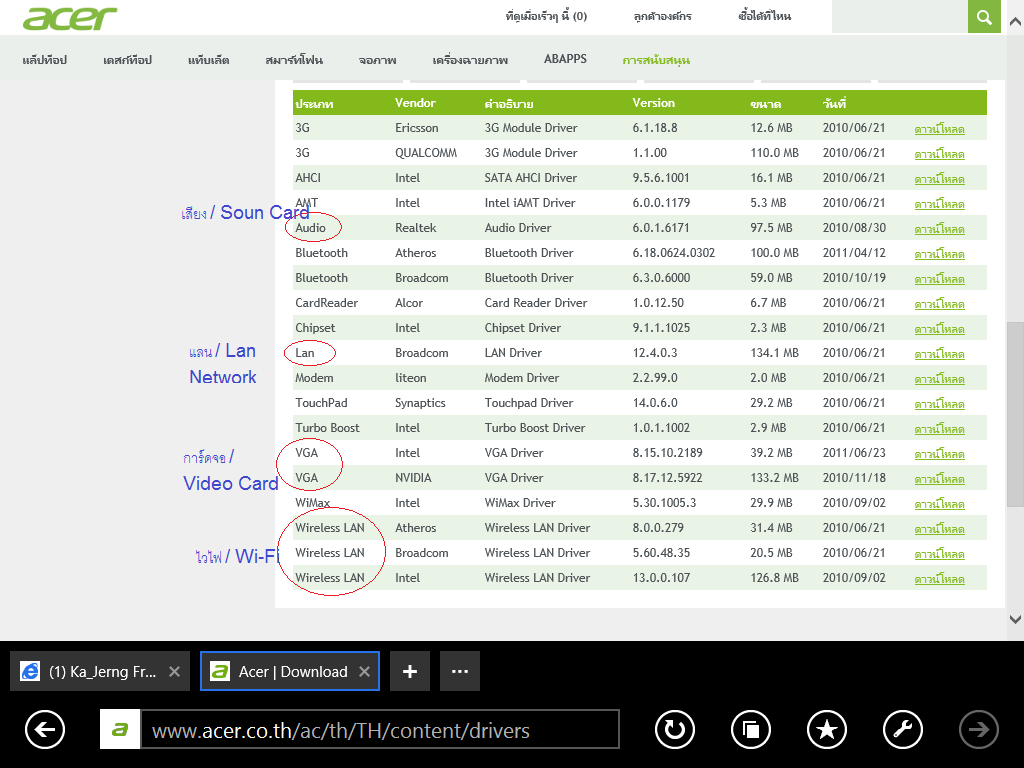The height and width of the screenshot is (768, 1024).
Task: Click the Realtek vendor cell
Action: tap(415, 228)
